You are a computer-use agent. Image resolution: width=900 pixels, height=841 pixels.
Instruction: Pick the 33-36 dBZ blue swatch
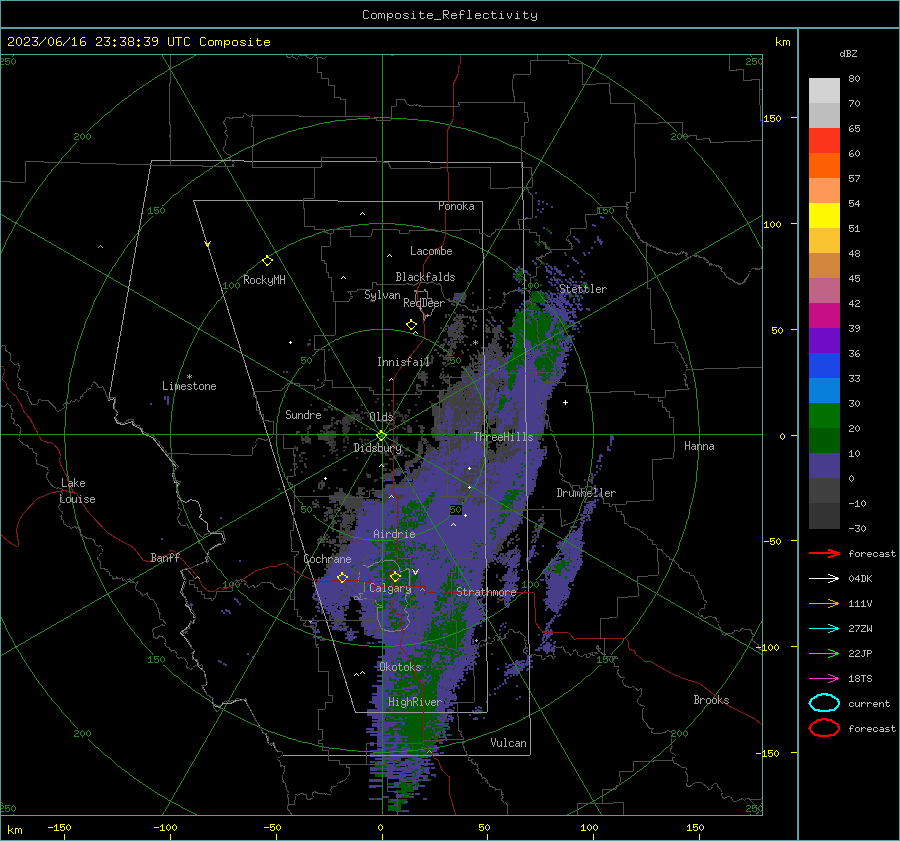pos(824,366)
